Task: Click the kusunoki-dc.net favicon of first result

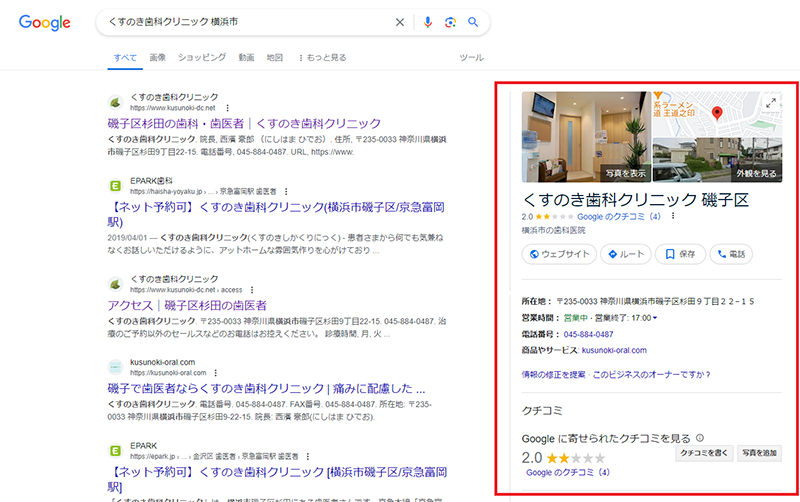Action: tap(116, 103)
